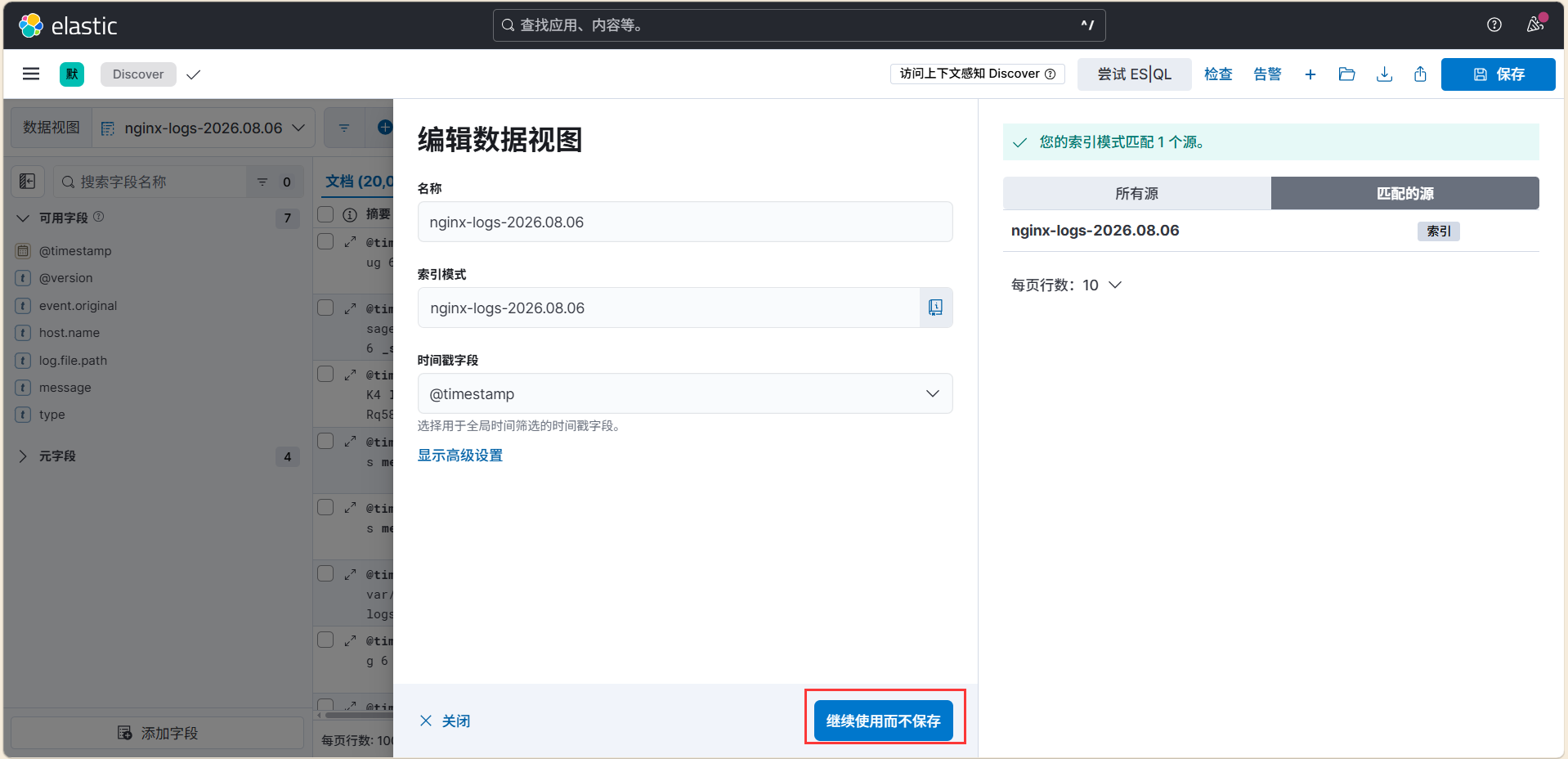Expand the 元字段 section

[23, 456]
